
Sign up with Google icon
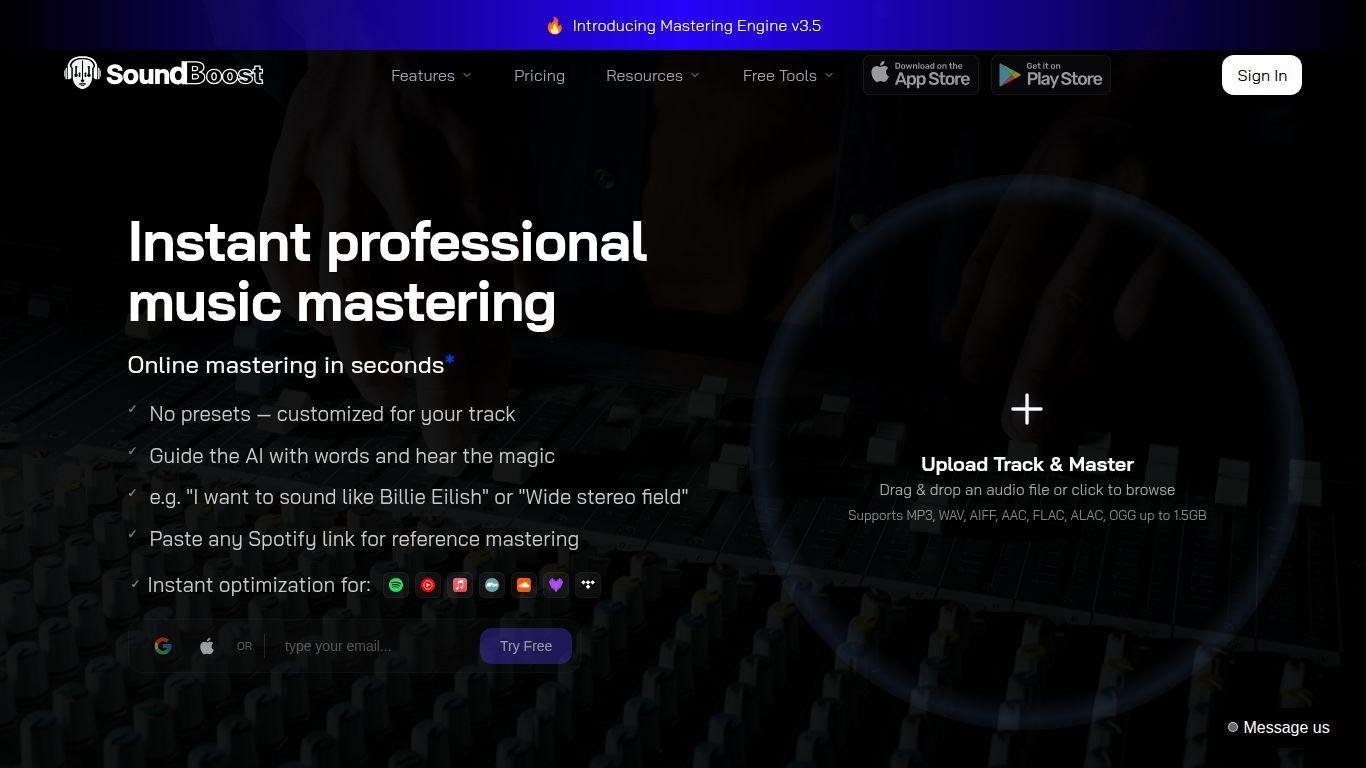[163, 646]
